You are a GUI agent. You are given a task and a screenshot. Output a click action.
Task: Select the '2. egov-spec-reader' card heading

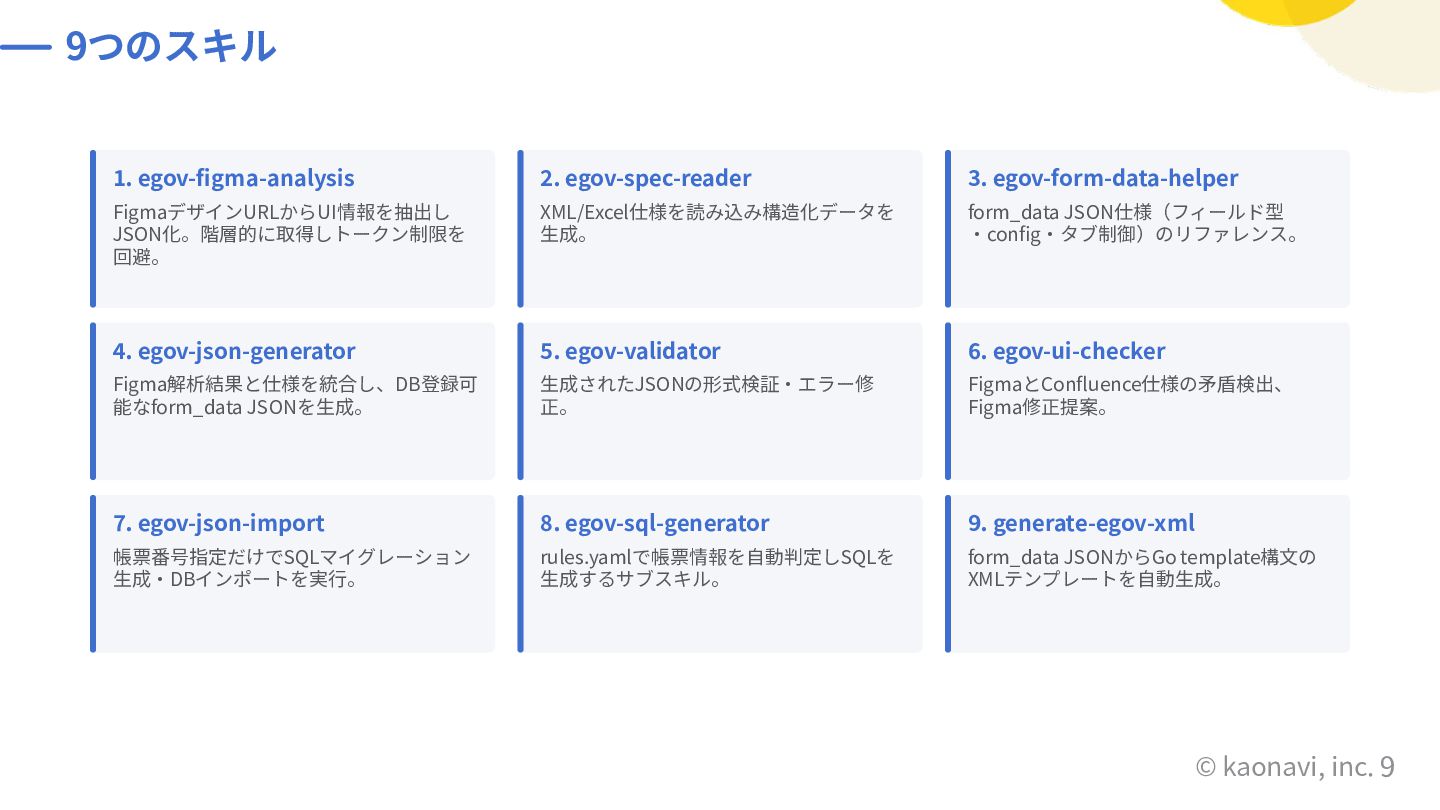point(646,178)
